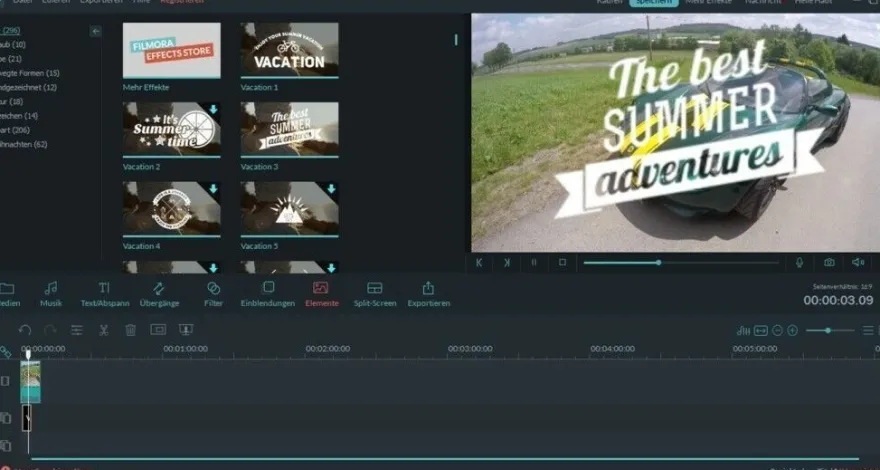Download Vacation 5 via its arrow icon

point(331,189)
